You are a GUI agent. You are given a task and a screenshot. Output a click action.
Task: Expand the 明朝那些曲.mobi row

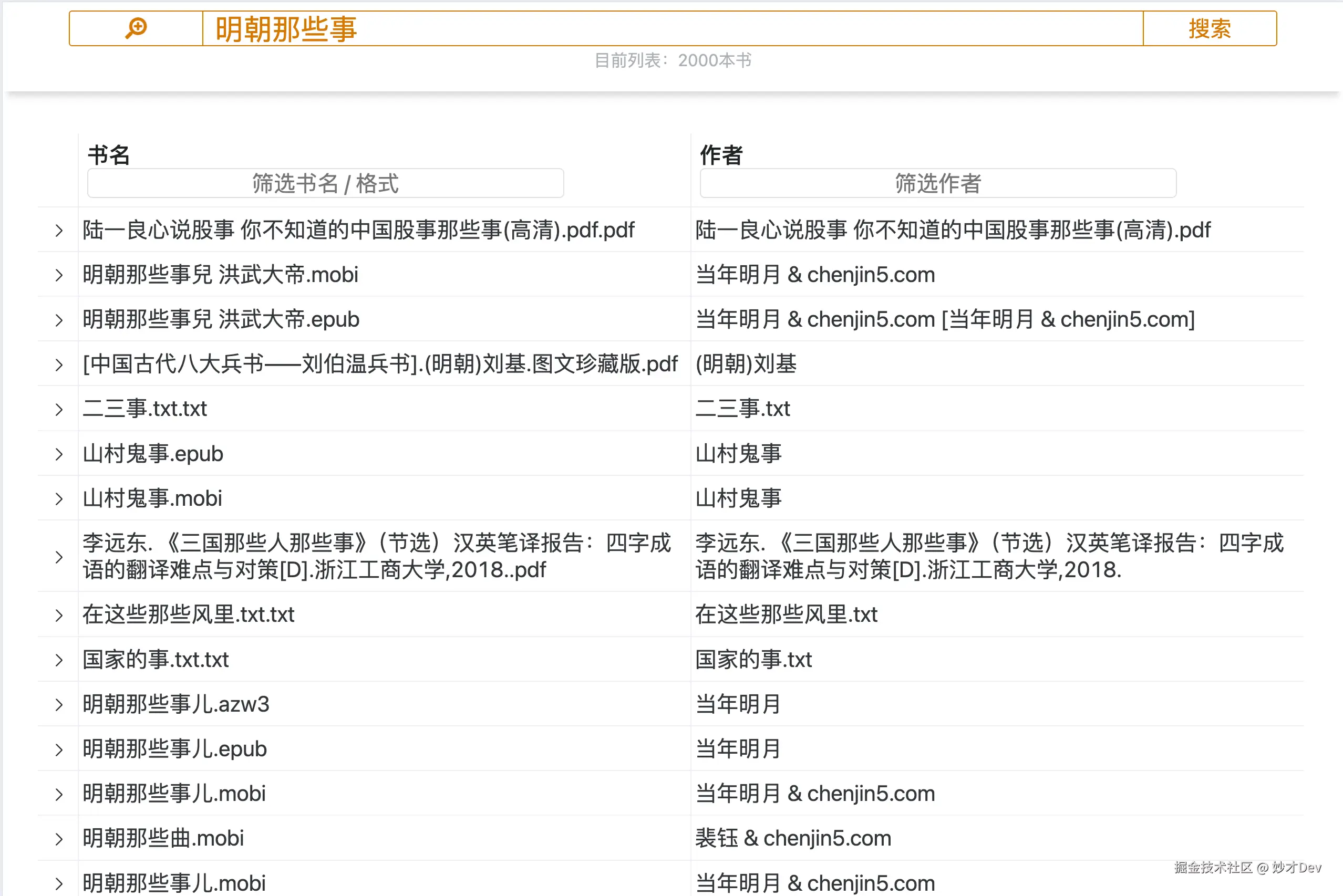pos(59,838)
